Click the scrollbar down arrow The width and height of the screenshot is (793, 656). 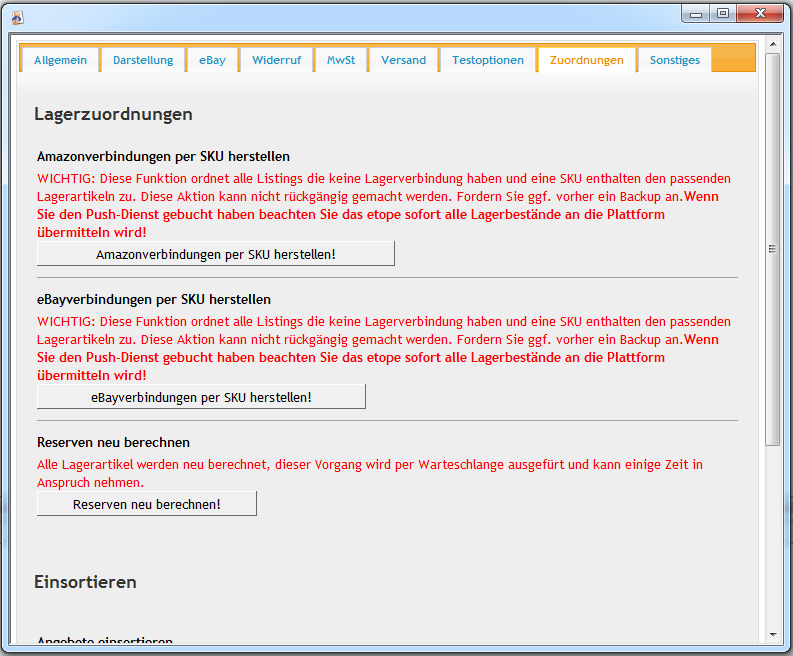coord(773,635)
